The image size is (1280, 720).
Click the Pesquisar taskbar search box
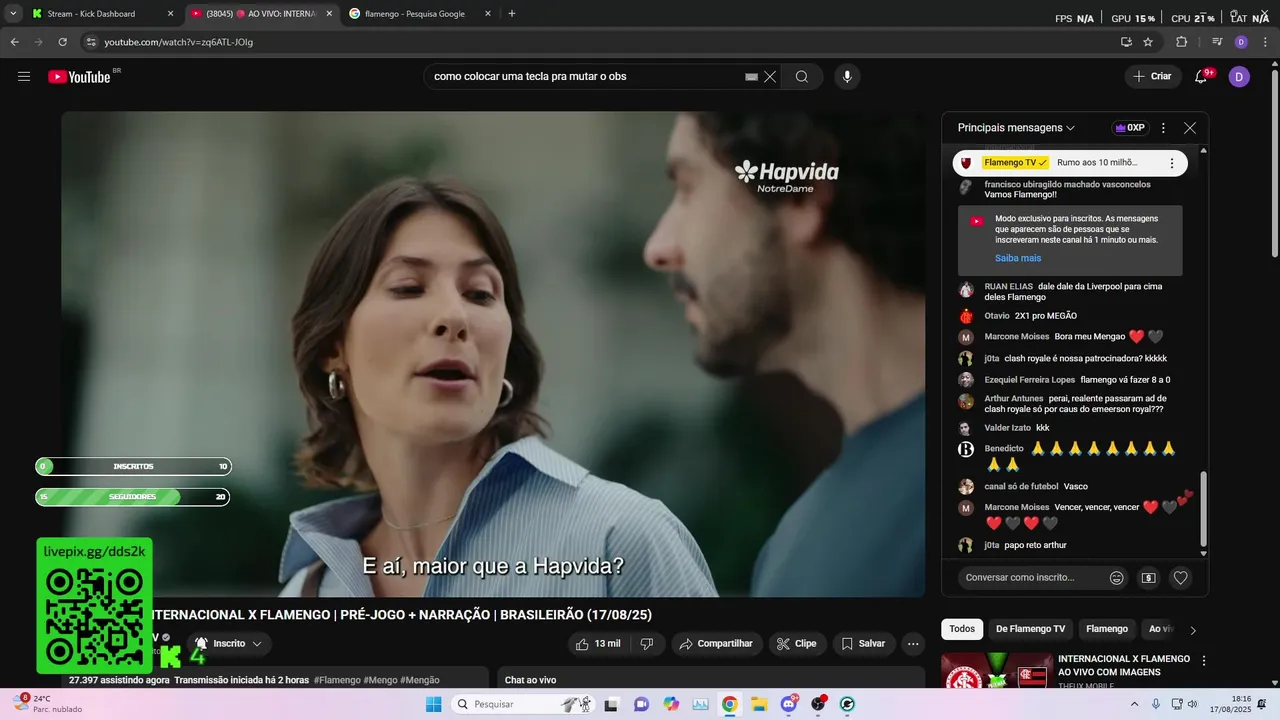click(x=522, y=704)
